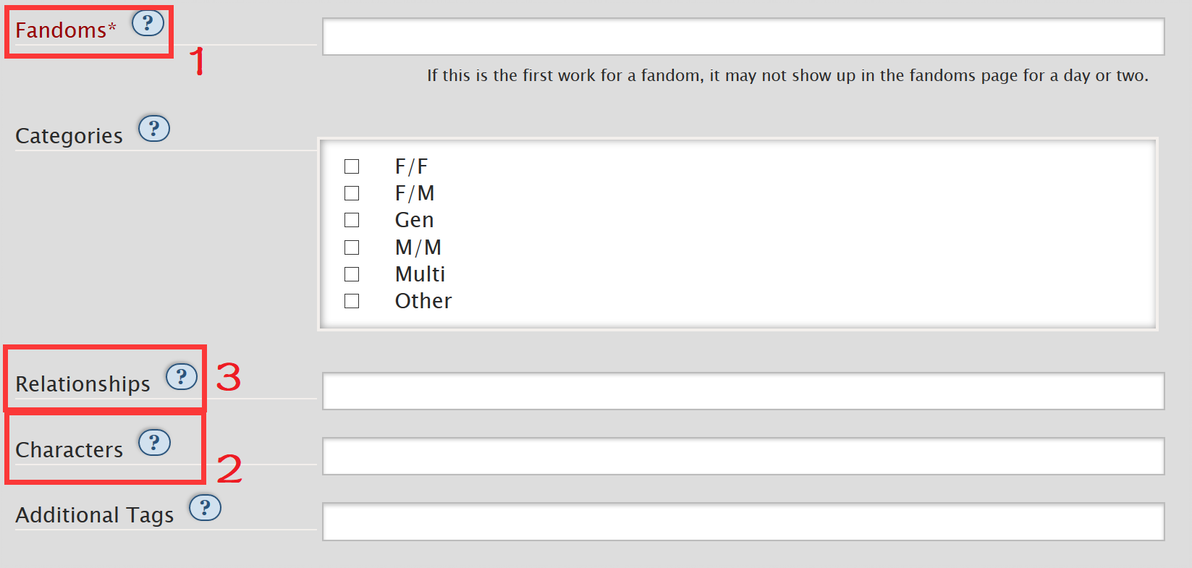This screenshot has height=568, width=1192.
Task: Enable the F/M category checkbox
Action: click(352, 193)
